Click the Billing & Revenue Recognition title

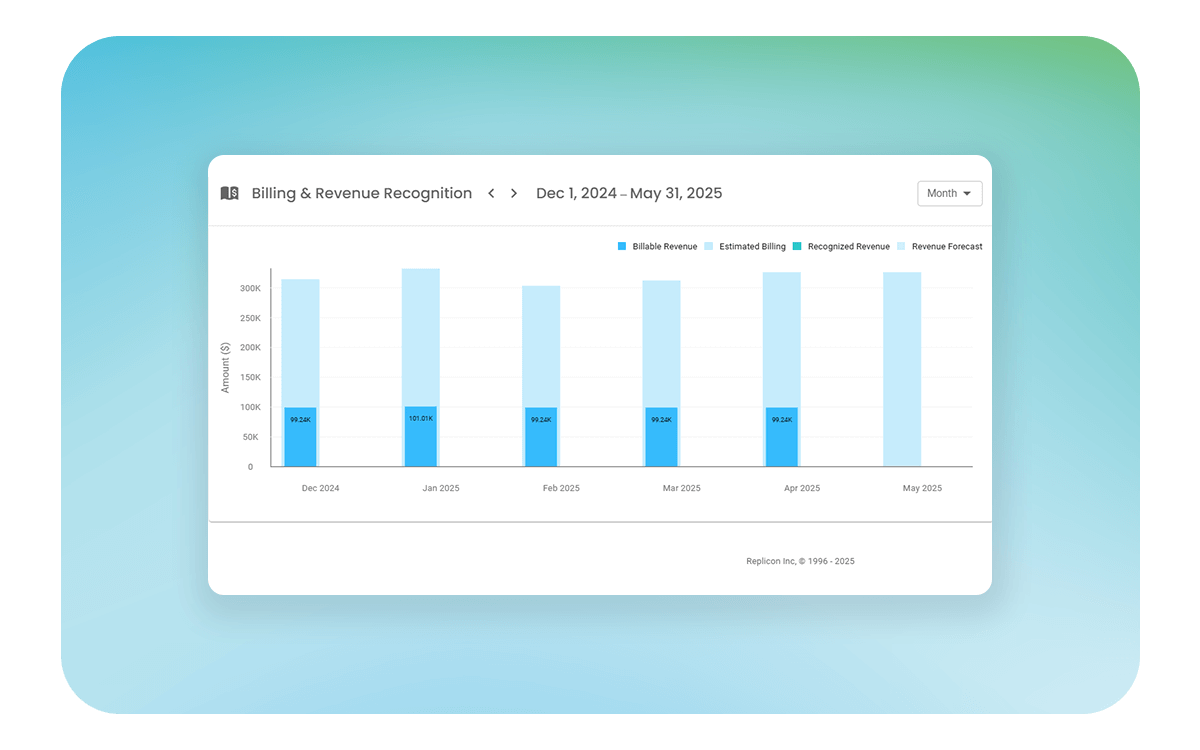click(362, 193)
